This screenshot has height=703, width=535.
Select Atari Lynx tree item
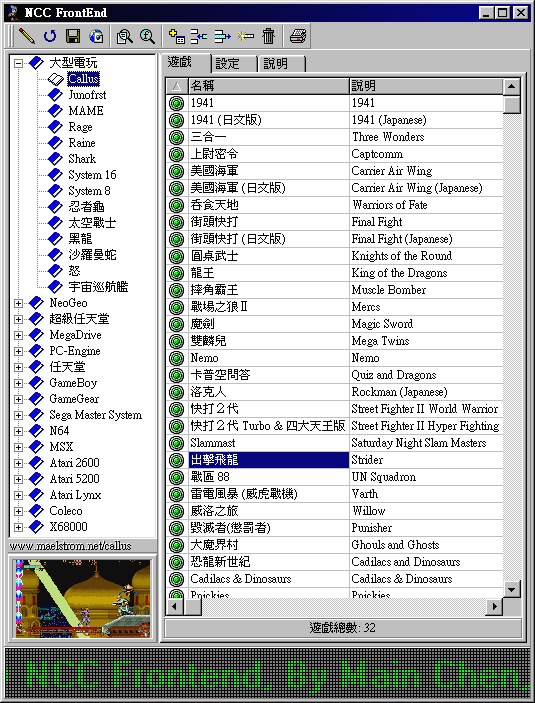coord(75,495)
